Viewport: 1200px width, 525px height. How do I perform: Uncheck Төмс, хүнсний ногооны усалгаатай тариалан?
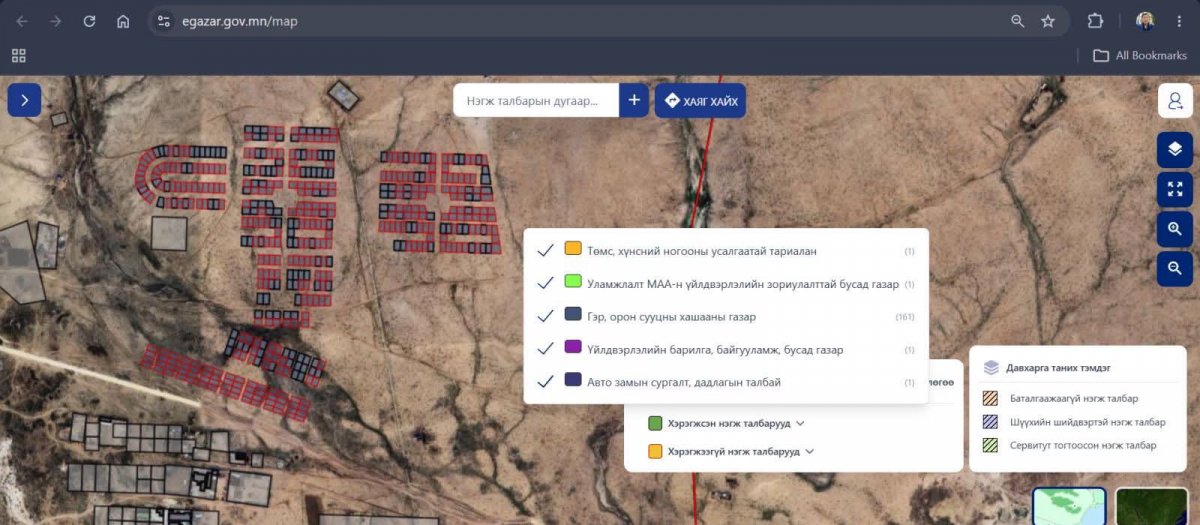[546, 251]
